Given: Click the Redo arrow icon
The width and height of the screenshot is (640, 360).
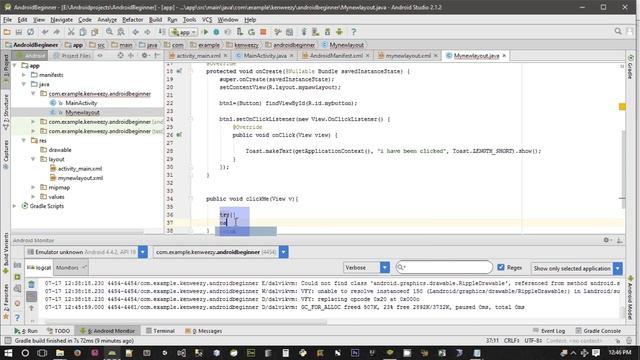Looking at the screenshot, I should (x=56, y=32).
